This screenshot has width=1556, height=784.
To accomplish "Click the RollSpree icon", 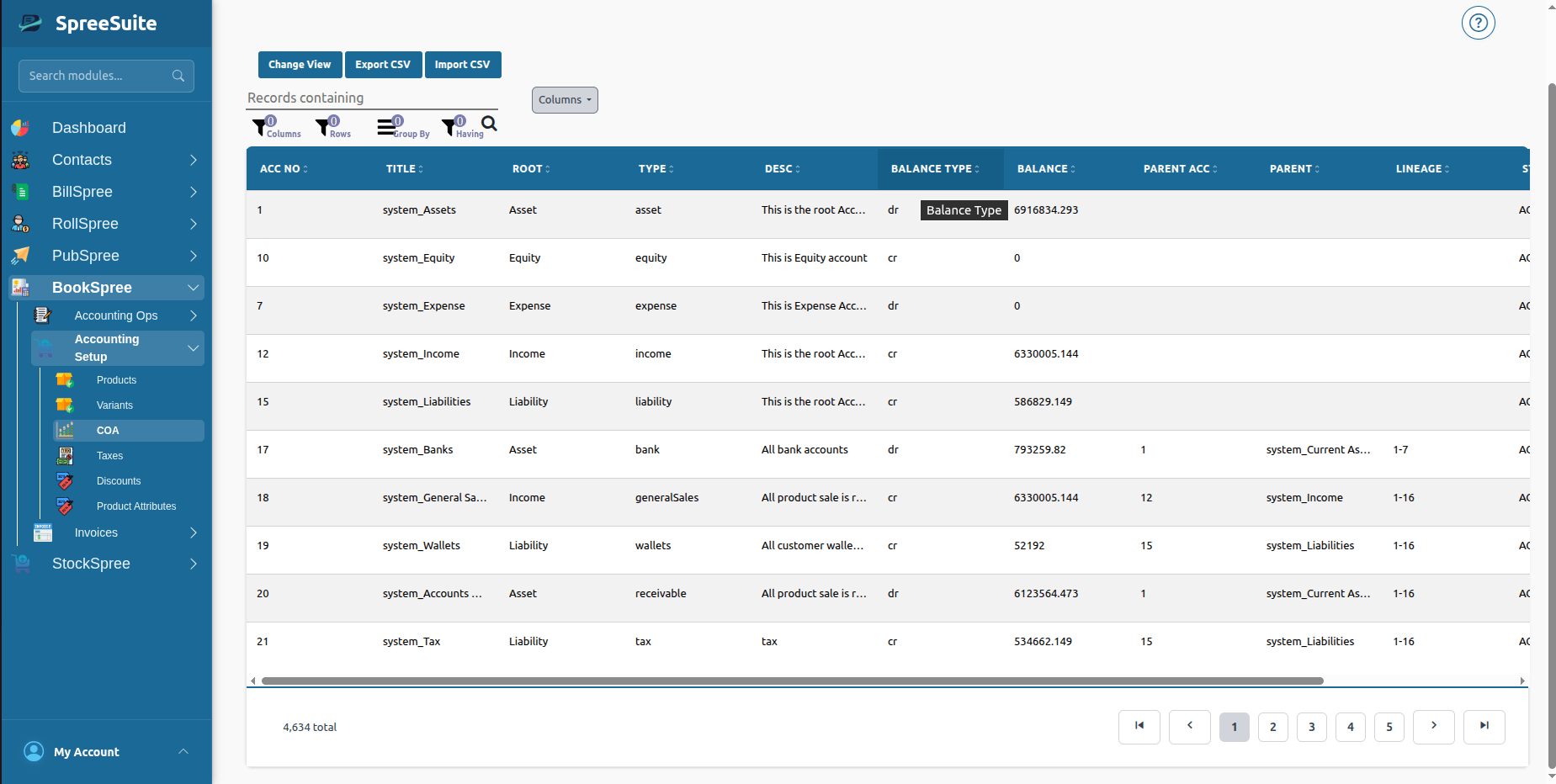I will point(20,224).
